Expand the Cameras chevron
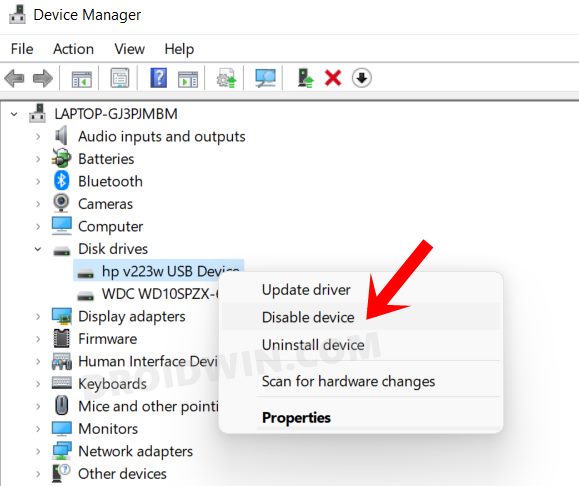The height and width of the screenshot is (486, 579). [x=38, y=204]
